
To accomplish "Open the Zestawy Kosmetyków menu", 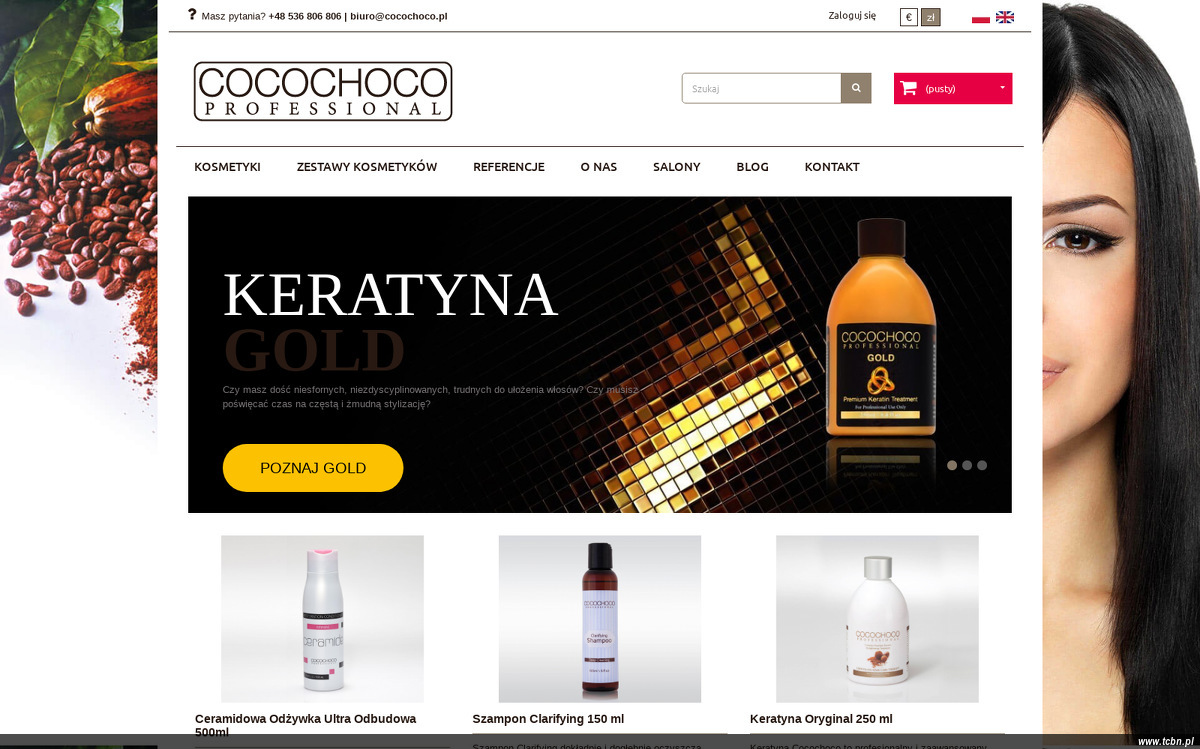I will coord(367,167).
